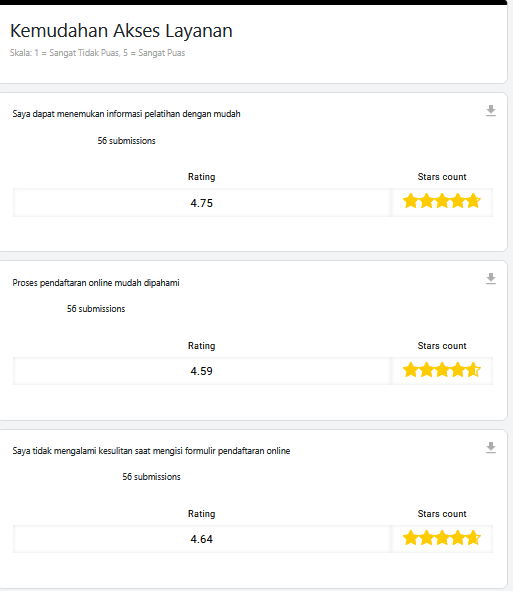Screen dimensions: 513x591
Task: Click the 4.75 rating value cell
Action: click(202, 203)
